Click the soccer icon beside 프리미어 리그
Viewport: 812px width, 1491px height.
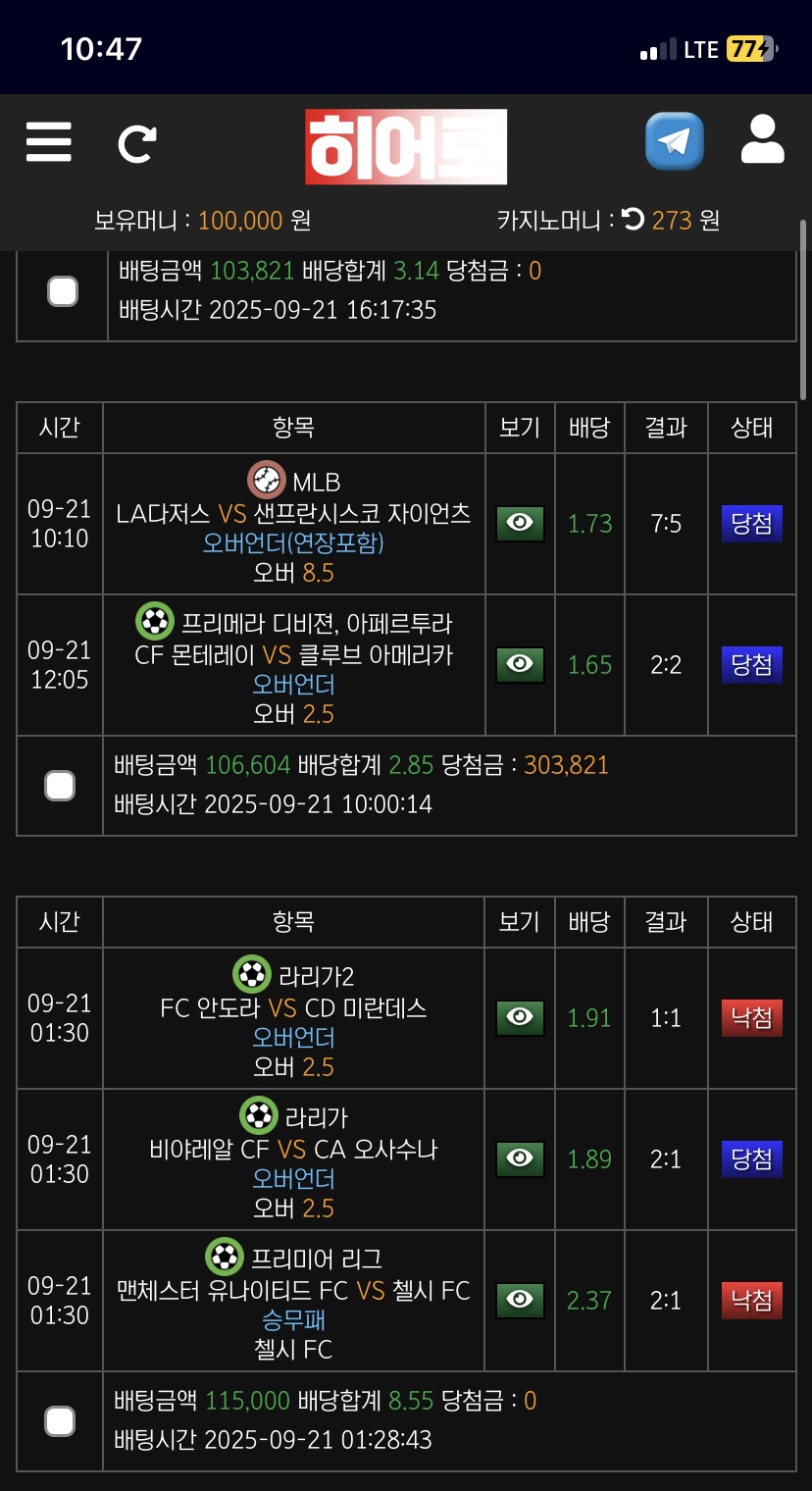coord(225,1258)
